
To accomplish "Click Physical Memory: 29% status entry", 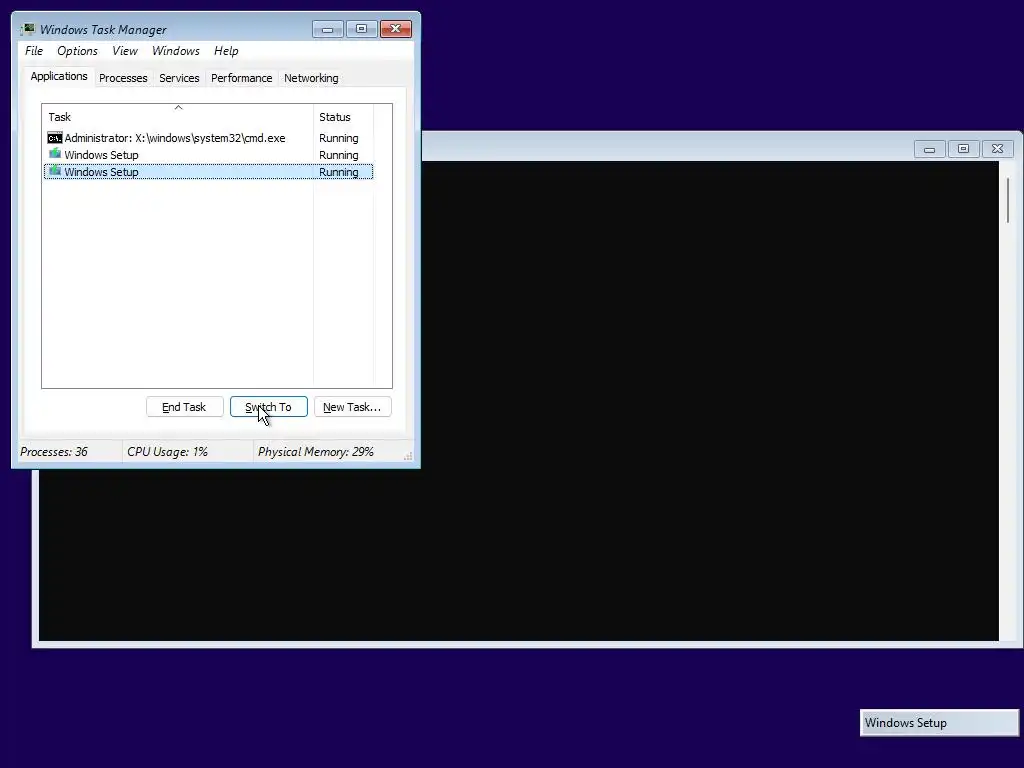I will point(315,452).
